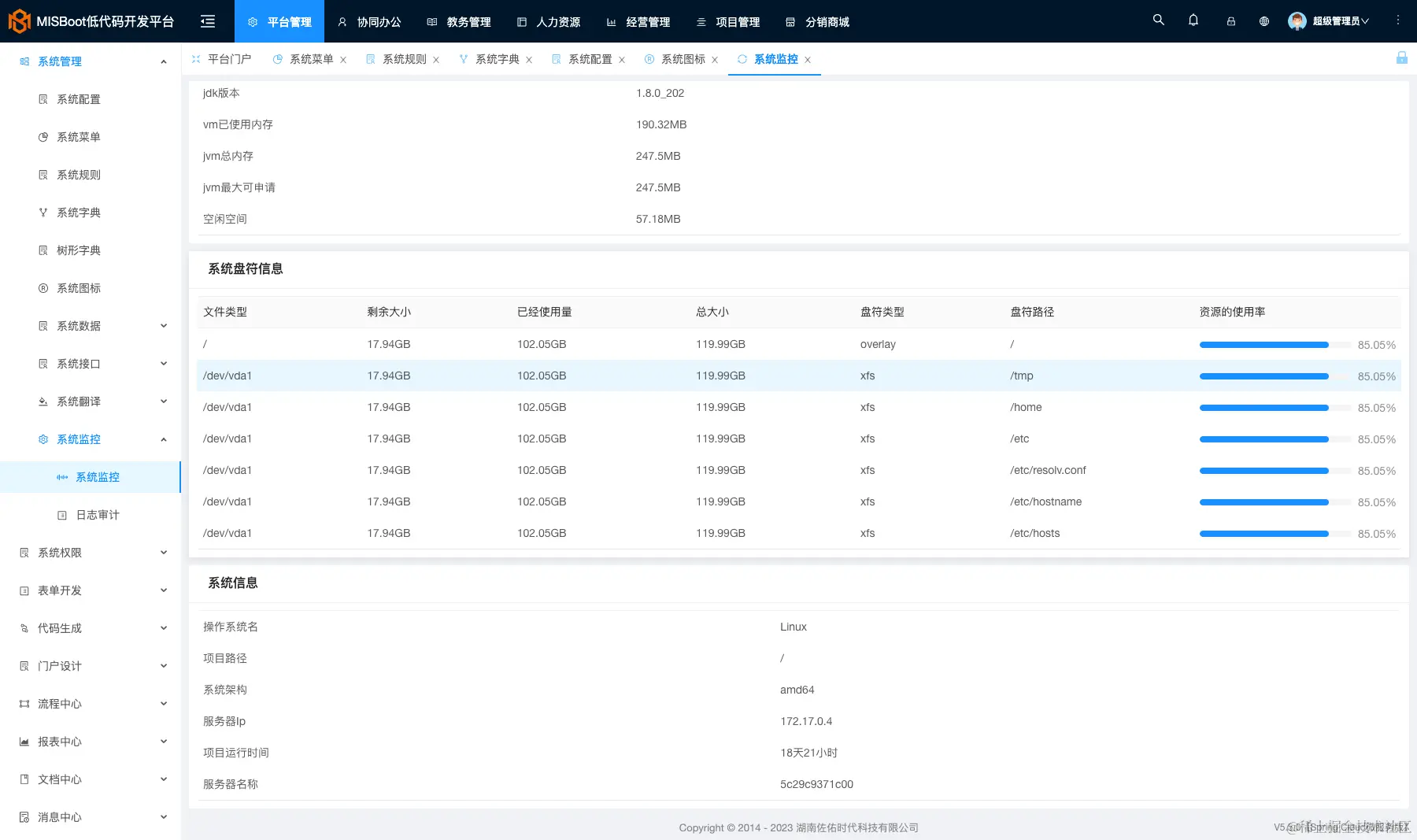
Task: Click the 资源的使用率 column header
Action: 1232,312
